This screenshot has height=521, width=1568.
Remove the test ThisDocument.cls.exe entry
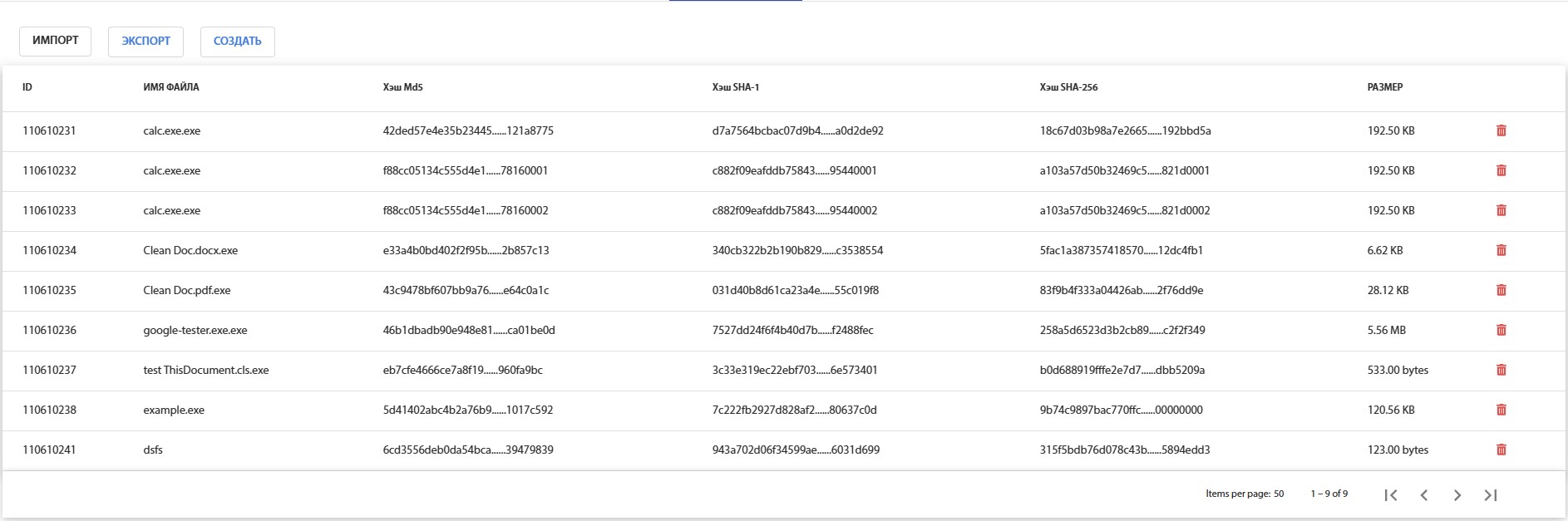(x=1501, y=370)
